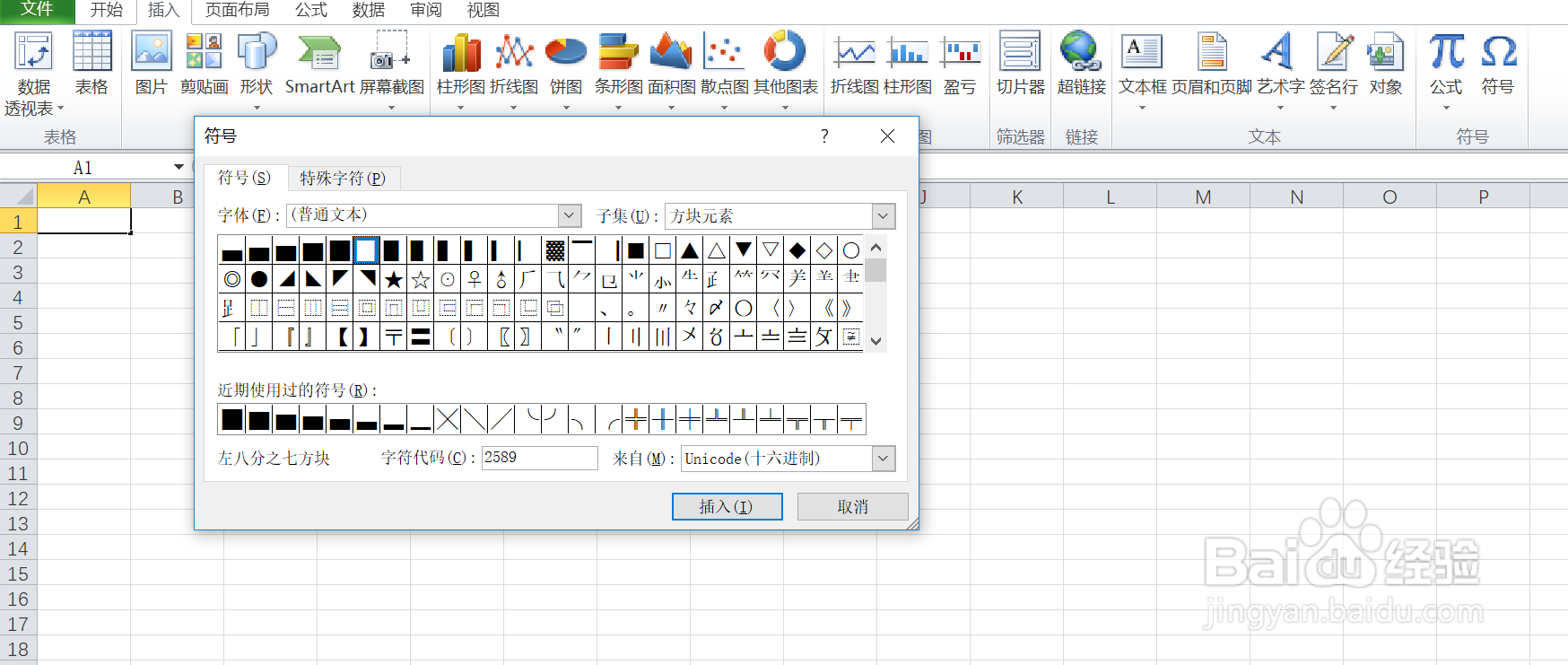This screenshot has width=1568, height=665.
Task: Open 剪贴画 clip art
Action: [205, 63]
